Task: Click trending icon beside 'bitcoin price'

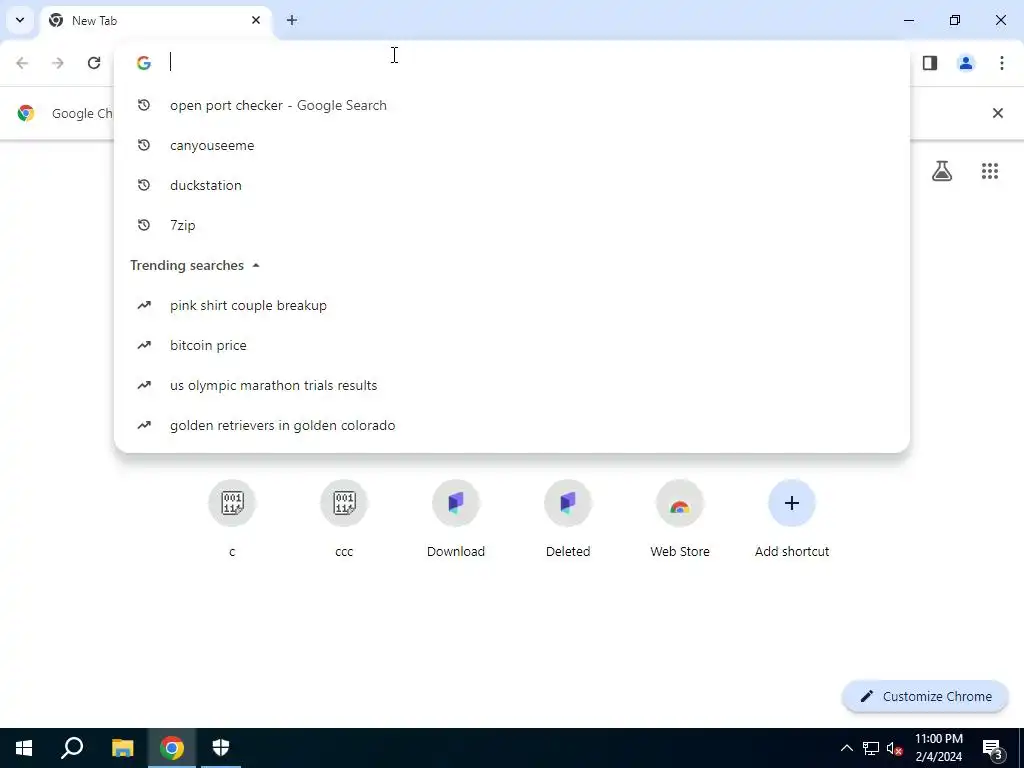Action: [x=144, y=345]
